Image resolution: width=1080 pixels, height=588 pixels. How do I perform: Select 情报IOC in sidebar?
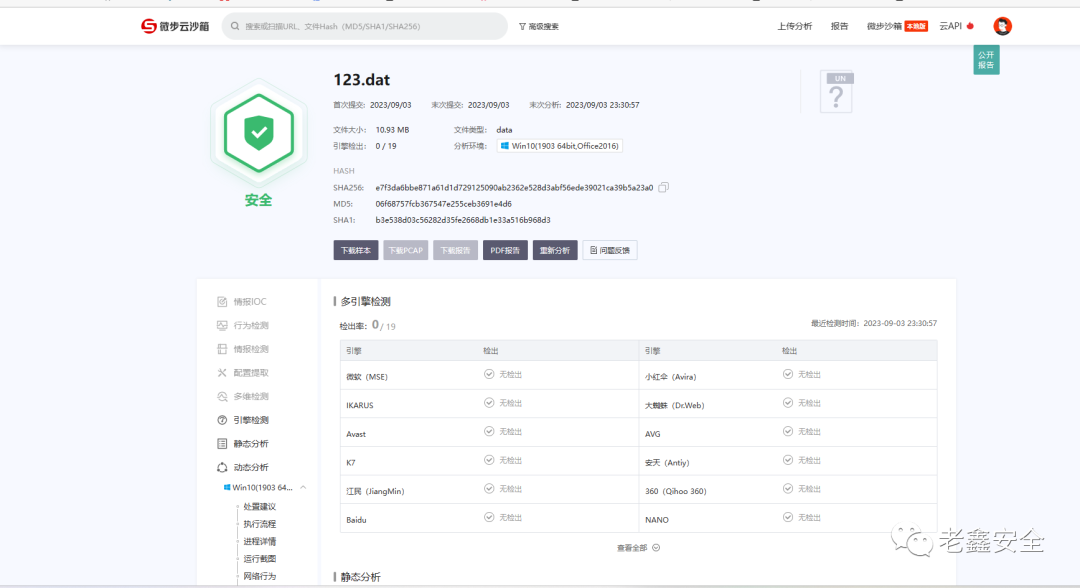pos(249,302)
